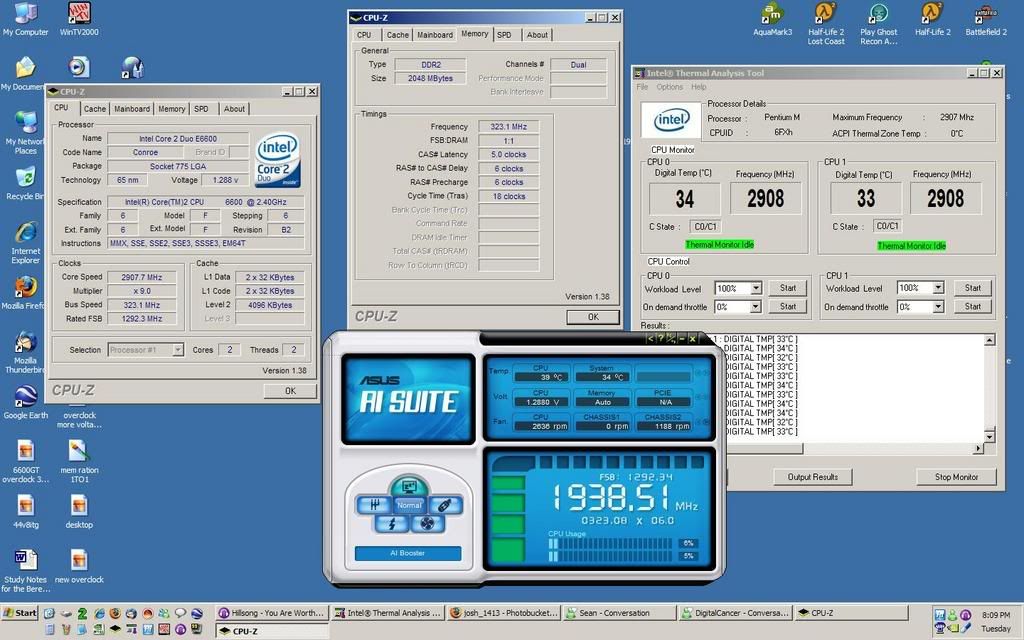Open the File menu in Thermal Analysis Tool
This screenshot has height=640, width=1024.
(643, 87)
